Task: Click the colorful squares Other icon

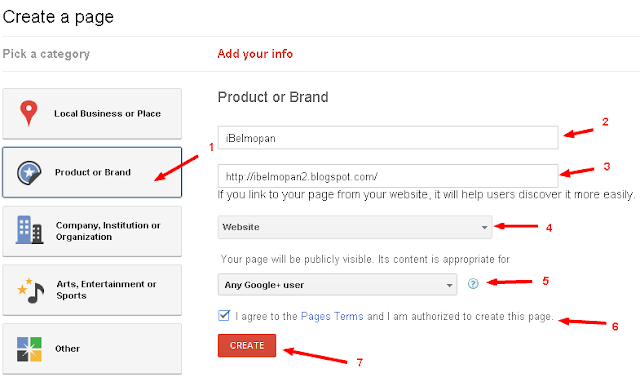Action: (x=29, y=349)
